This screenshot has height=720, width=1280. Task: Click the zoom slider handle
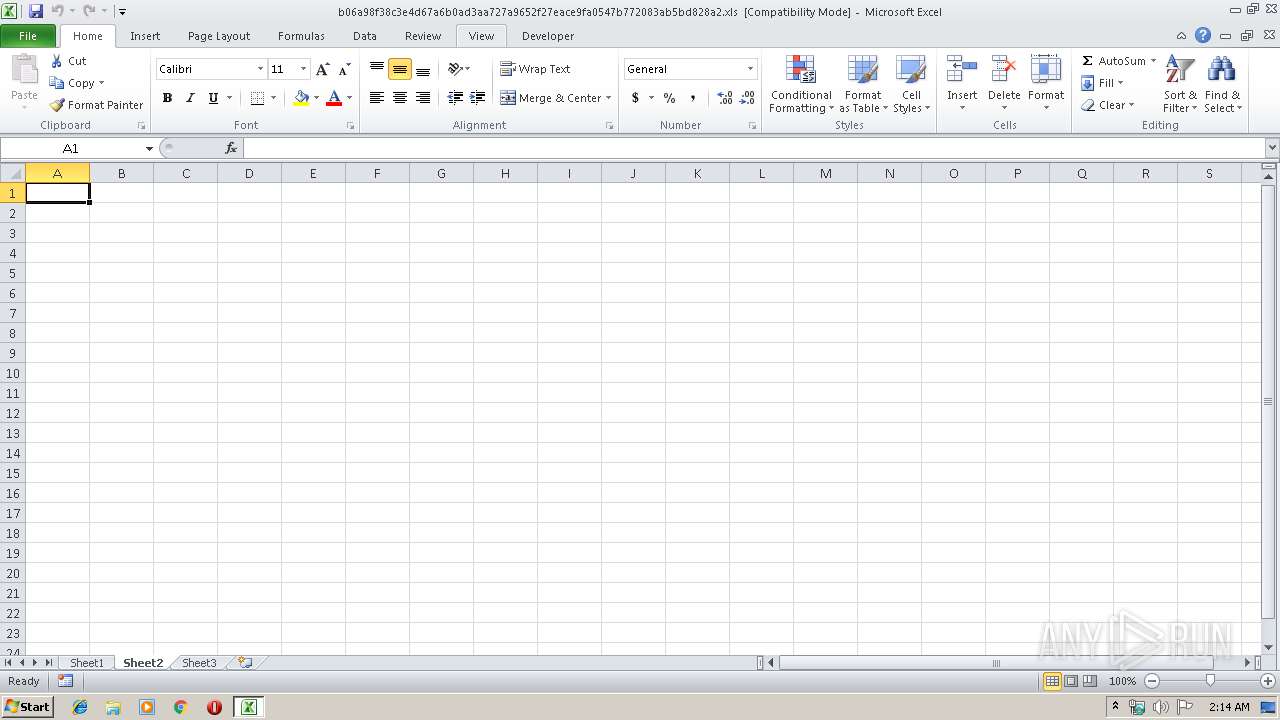(1210, 681)
